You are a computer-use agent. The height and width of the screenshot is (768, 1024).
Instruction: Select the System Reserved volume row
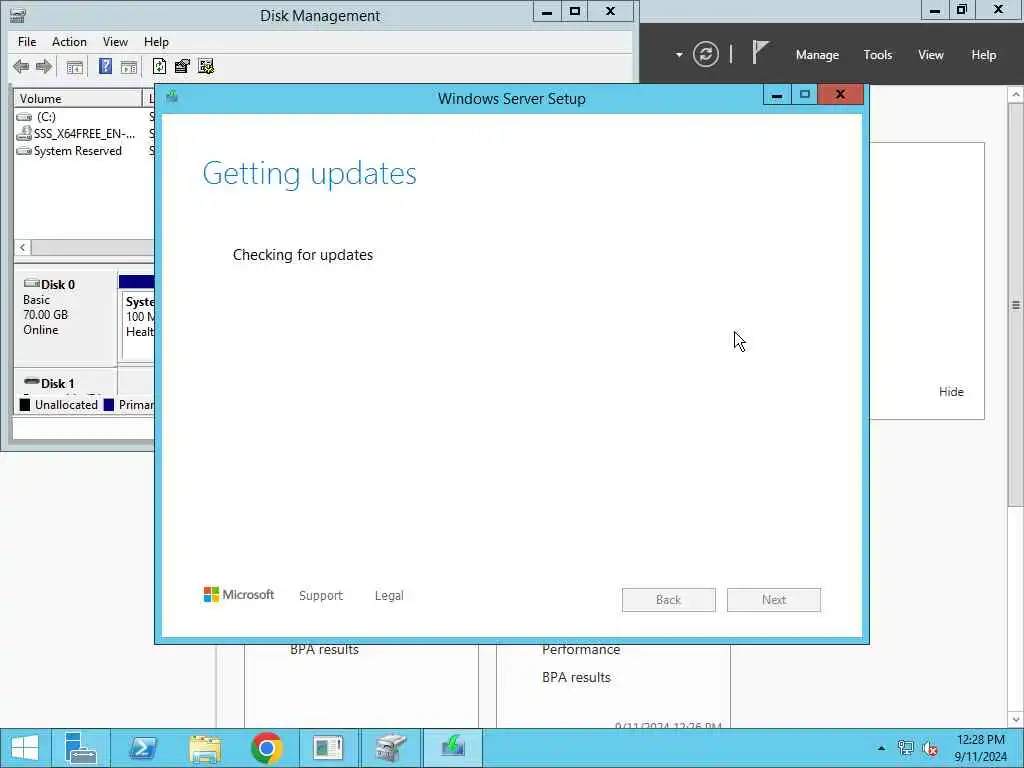pyautogui.click(x=82, y=151)
